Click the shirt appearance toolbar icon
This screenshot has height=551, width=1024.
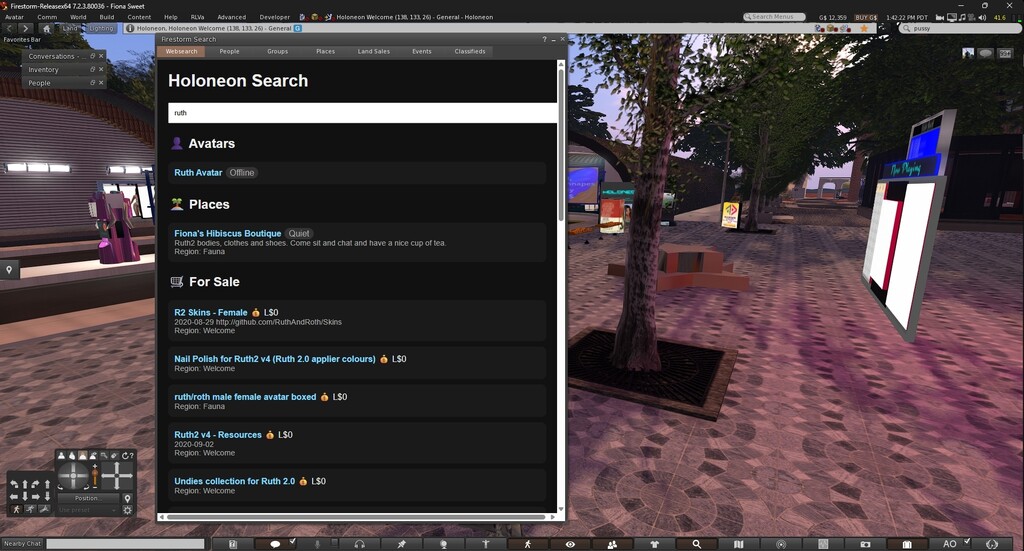point(654,544)
